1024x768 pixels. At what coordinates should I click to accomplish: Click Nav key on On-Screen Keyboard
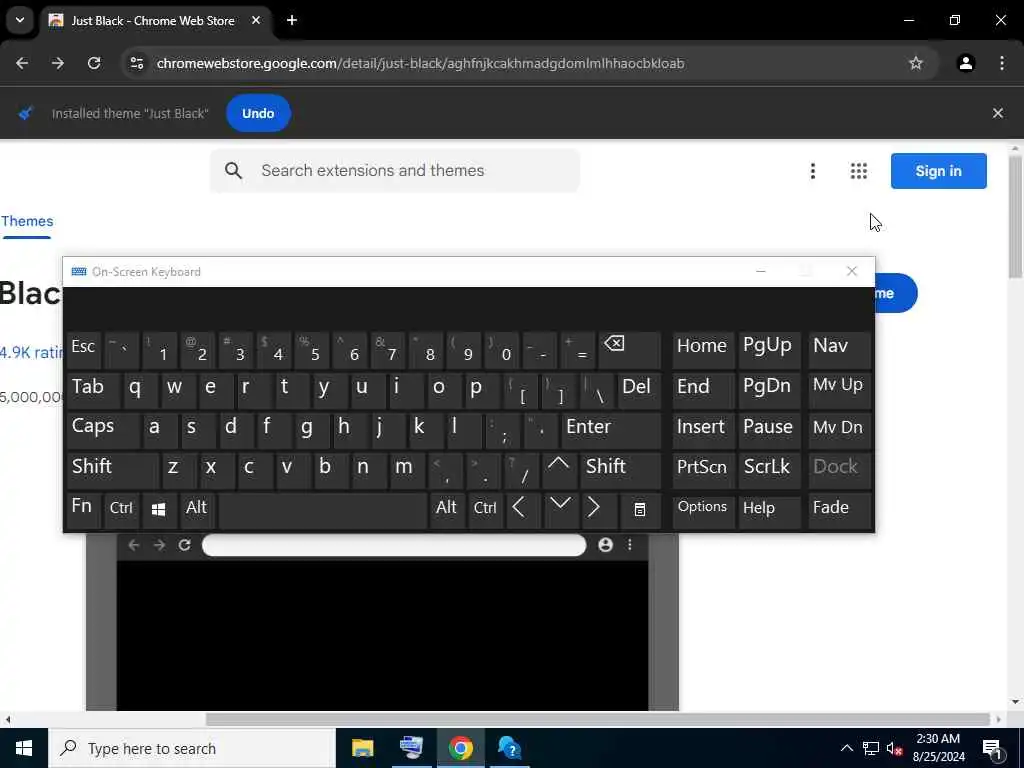click(839, 350)
